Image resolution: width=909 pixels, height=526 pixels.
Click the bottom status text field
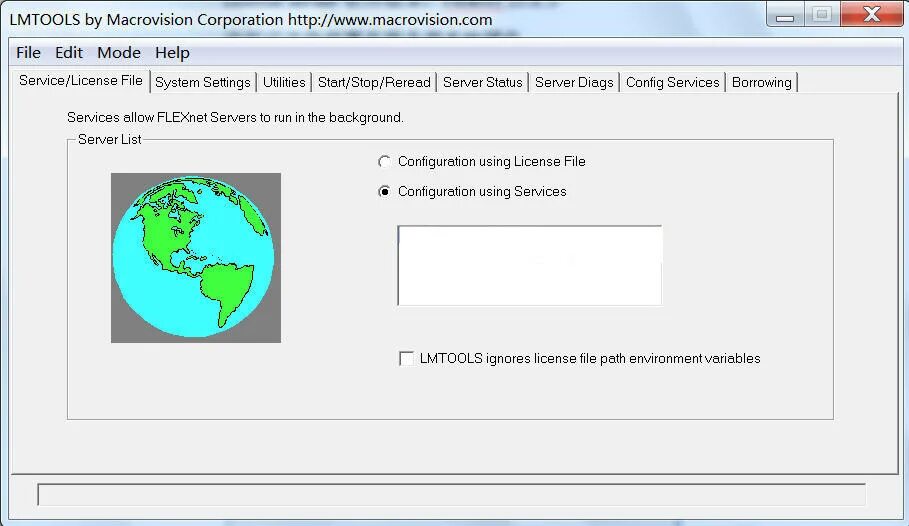[x=452, y=495]
